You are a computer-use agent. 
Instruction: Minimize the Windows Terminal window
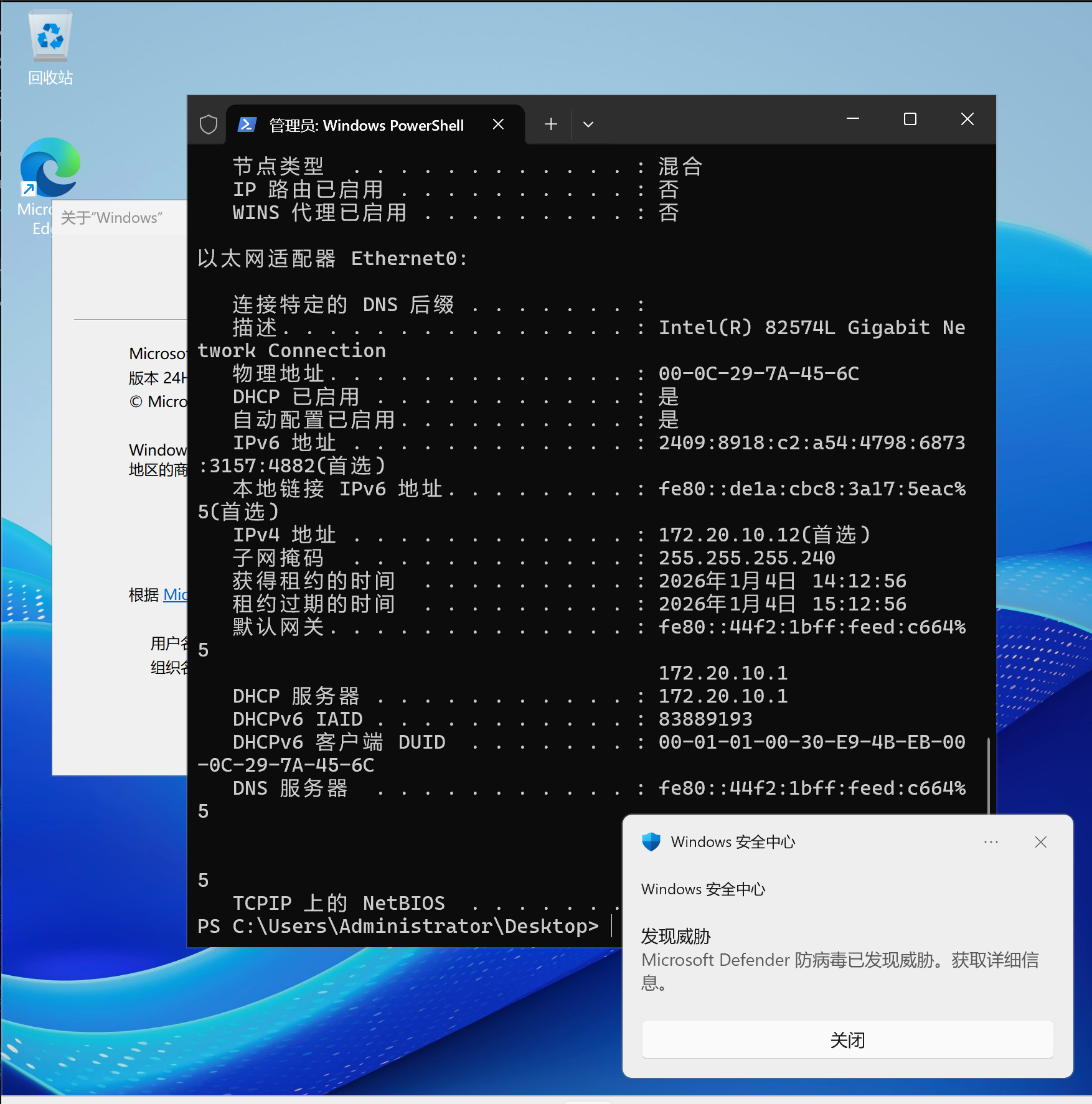(x=853, y=119)
